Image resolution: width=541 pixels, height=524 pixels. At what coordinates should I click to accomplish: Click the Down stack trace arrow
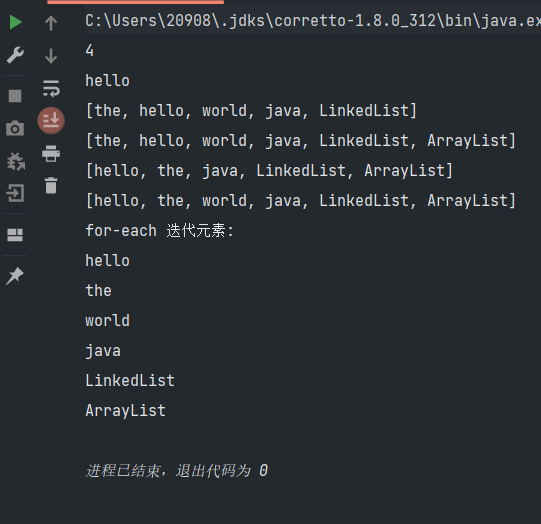[51, 56]
